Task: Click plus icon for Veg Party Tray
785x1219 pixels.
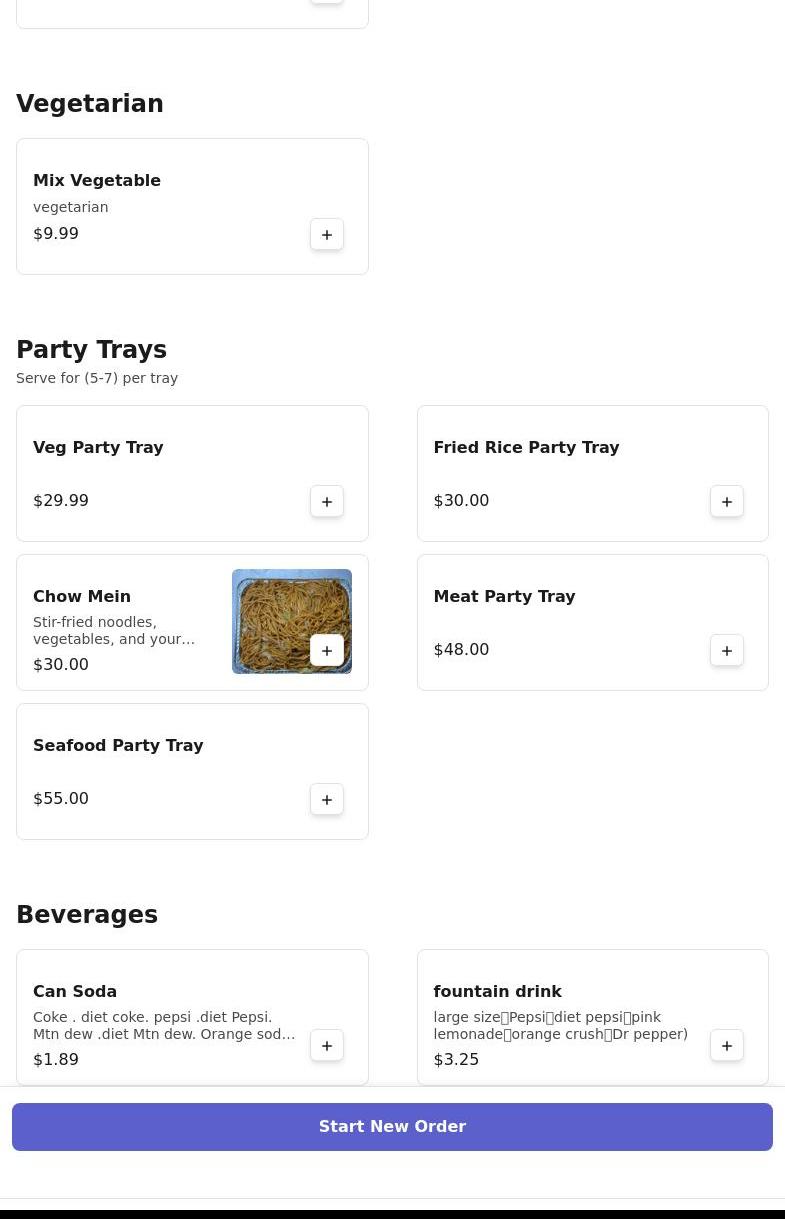Action: click(327, 502)
